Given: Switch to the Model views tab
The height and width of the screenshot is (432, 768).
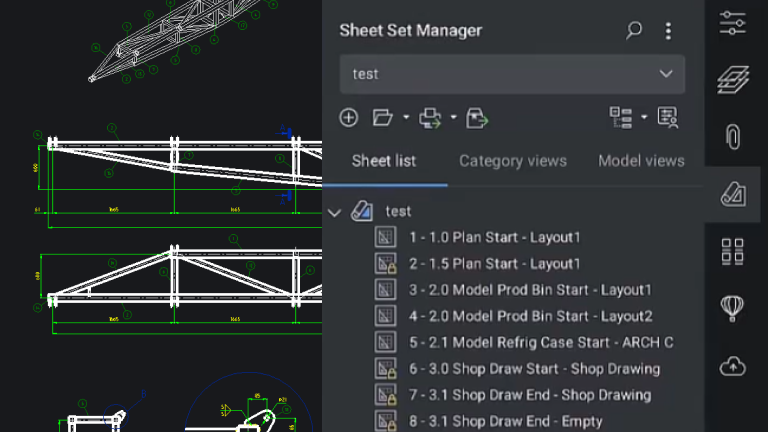Looking at the screenshot, I should [641, 161].
